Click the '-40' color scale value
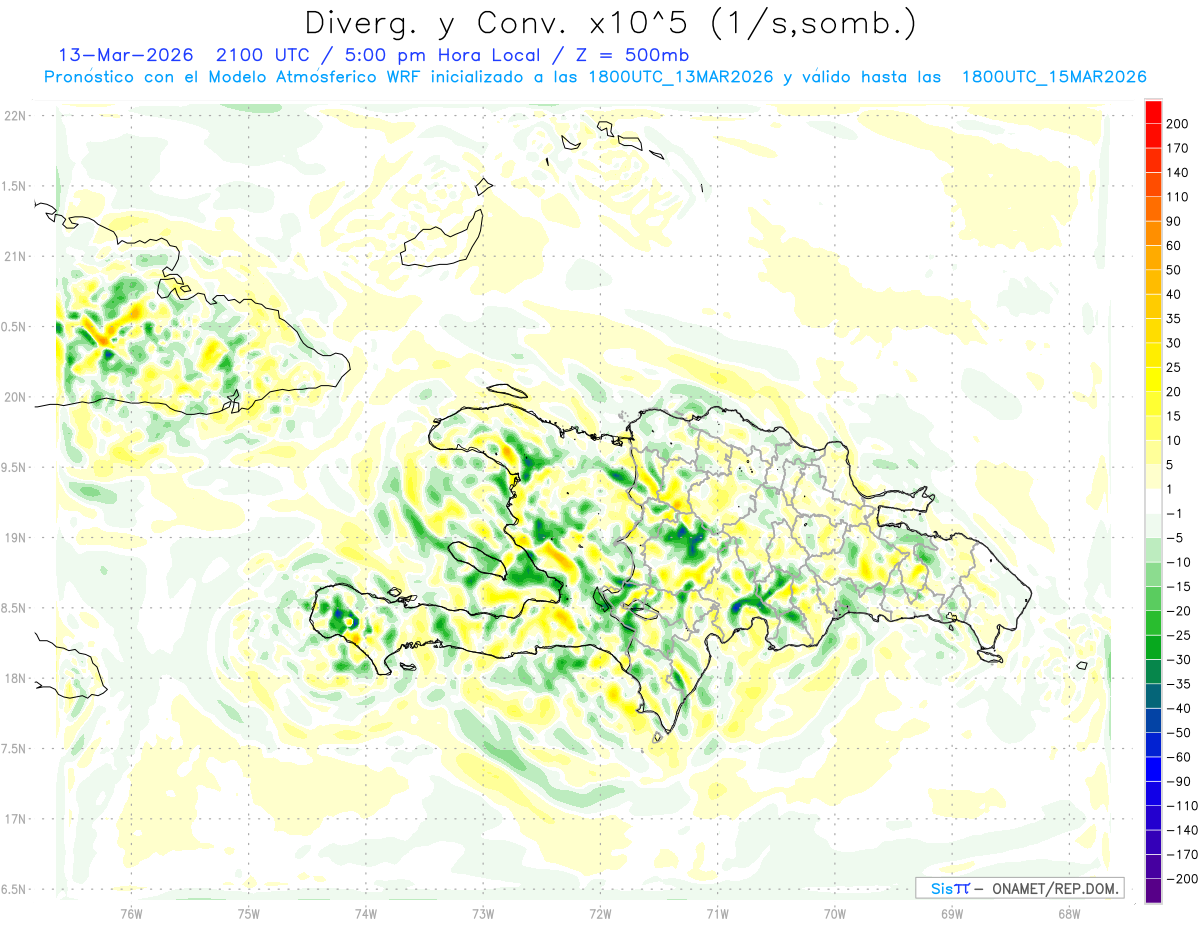The image size is (1200, 927). click(x=1176, y=708)
